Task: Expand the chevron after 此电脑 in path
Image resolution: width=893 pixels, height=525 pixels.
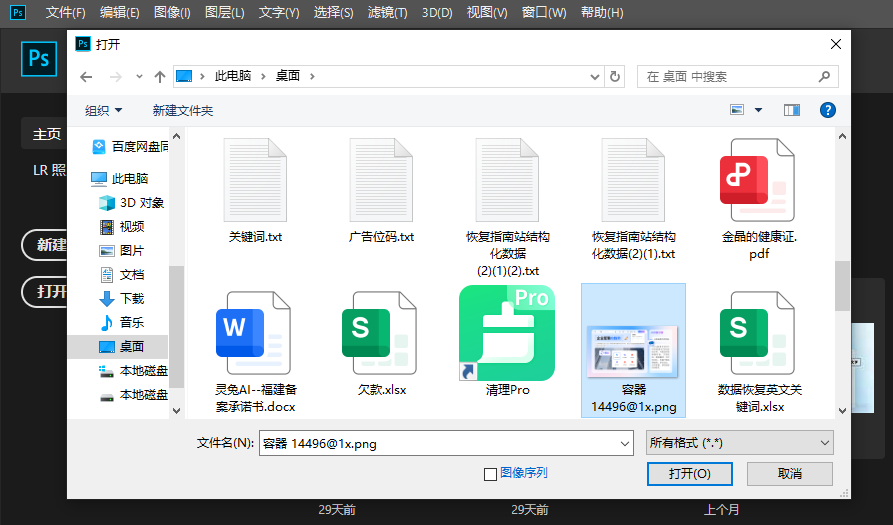Action: [263, 76]
